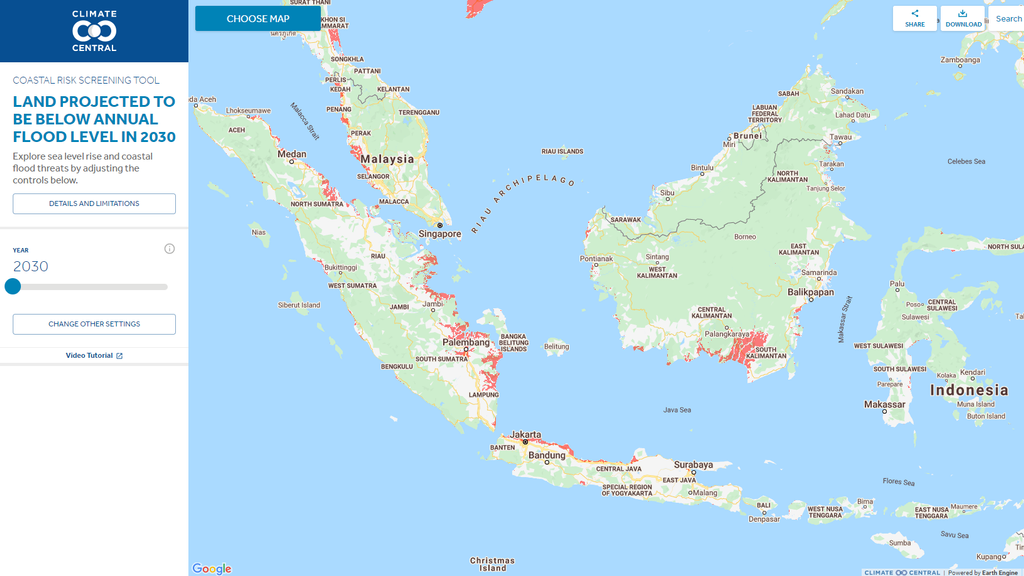This screenshot has width=1024, height=576.
Task: Click the Christmas Island label
Action: [492, 564]
